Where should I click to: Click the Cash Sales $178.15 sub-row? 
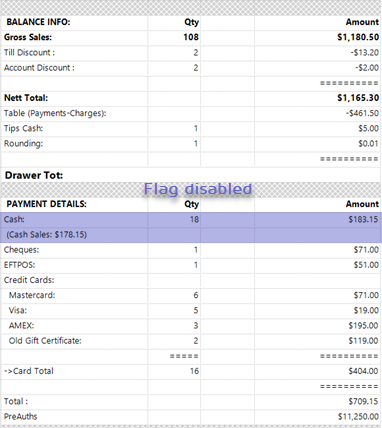point(191,235)
